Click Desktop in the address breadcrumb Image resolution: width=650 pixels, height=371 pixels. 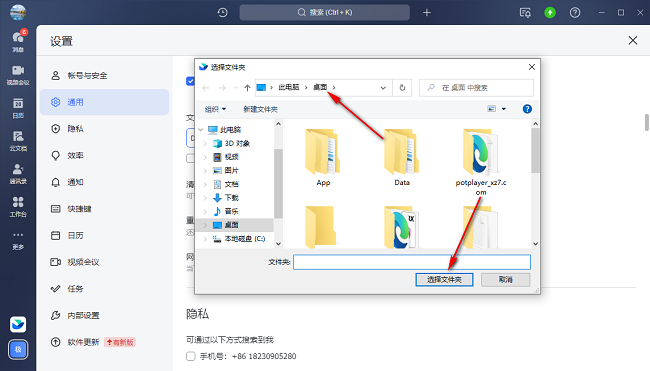pos(320,87)
